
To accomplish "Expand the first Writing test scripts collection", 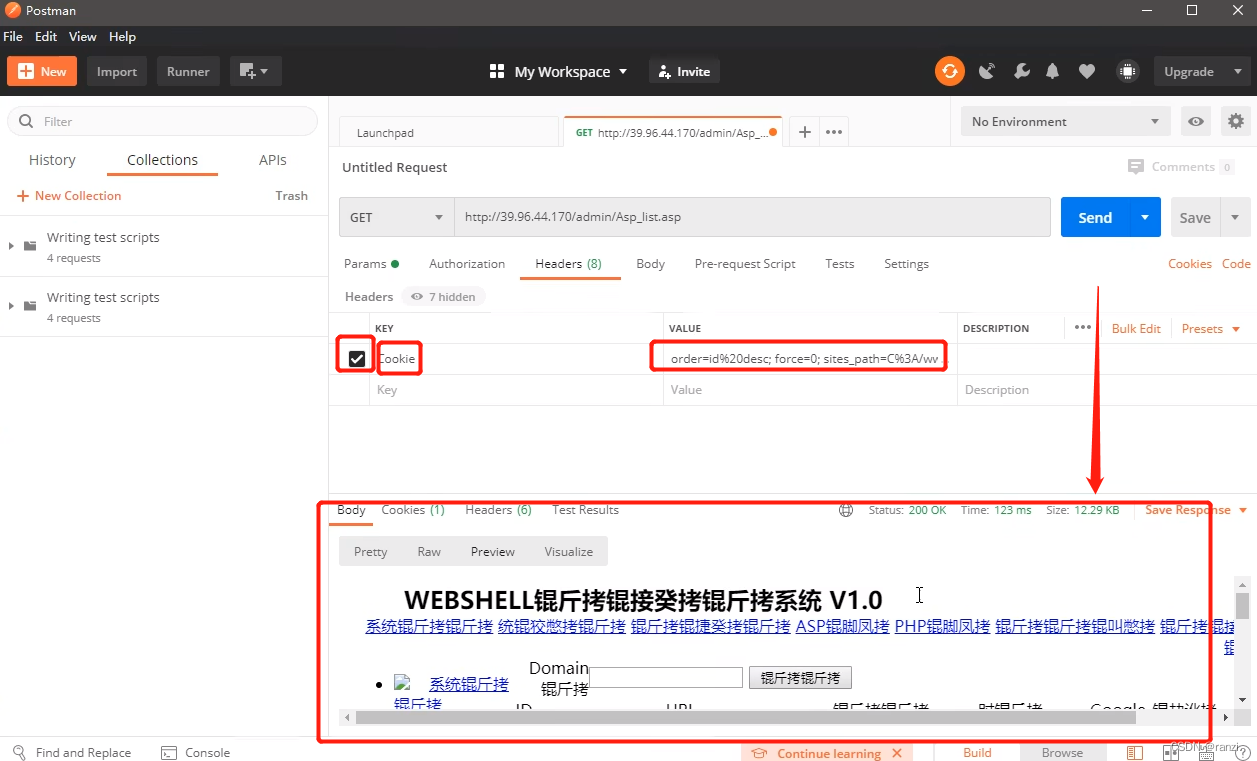I will click(x=11, y=246).
